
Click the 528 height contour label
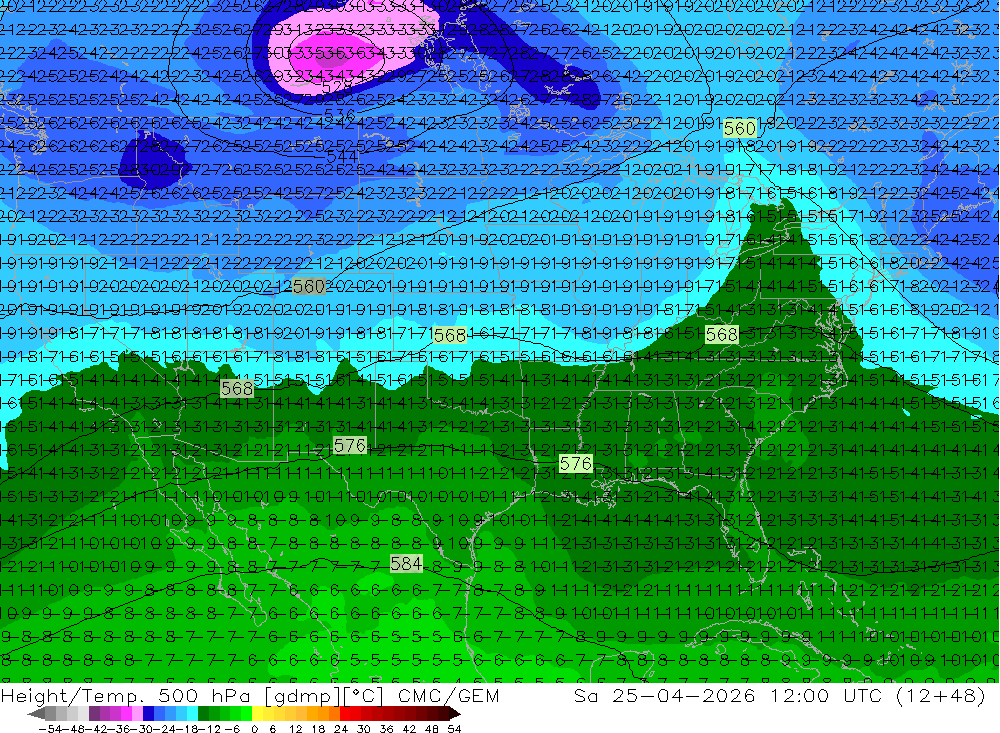pos(337,85)
